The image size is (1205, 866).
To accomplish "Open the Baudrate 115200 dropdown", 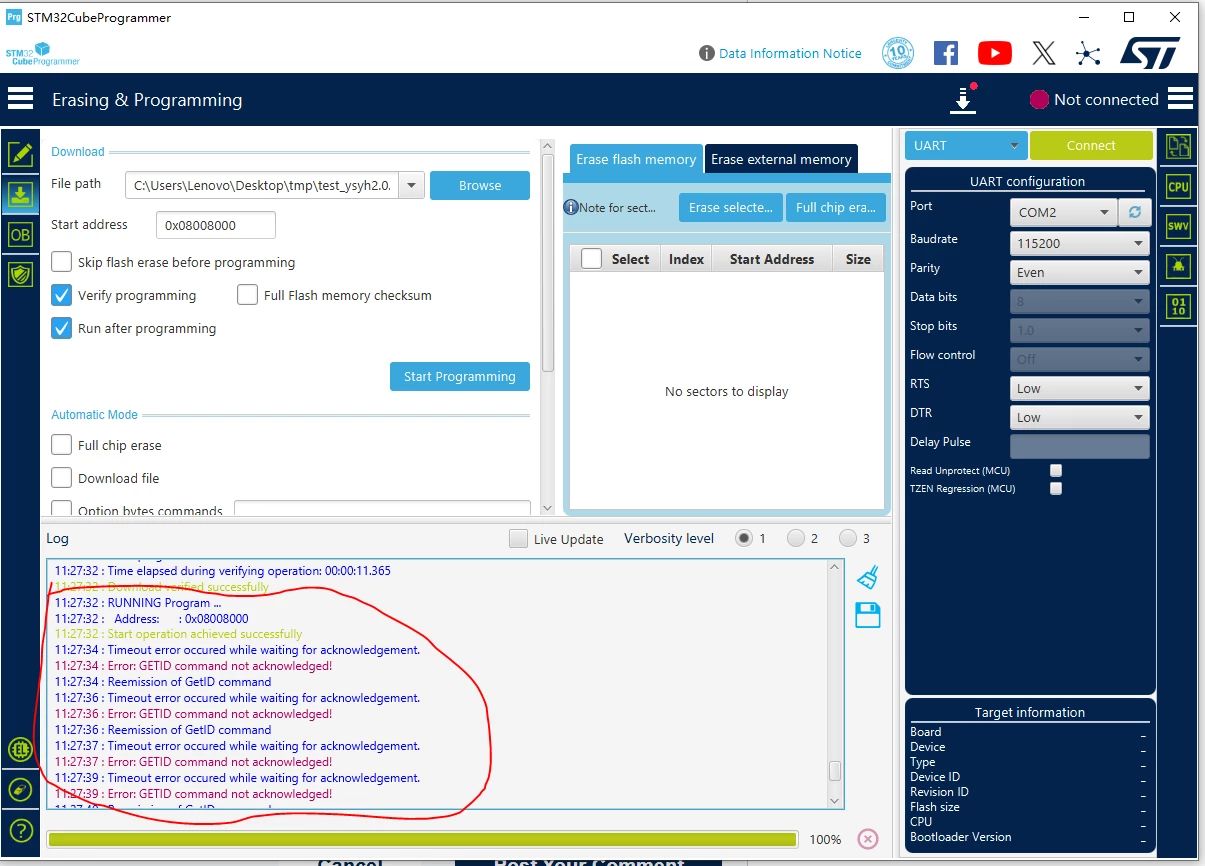I will coord(1080,243).
